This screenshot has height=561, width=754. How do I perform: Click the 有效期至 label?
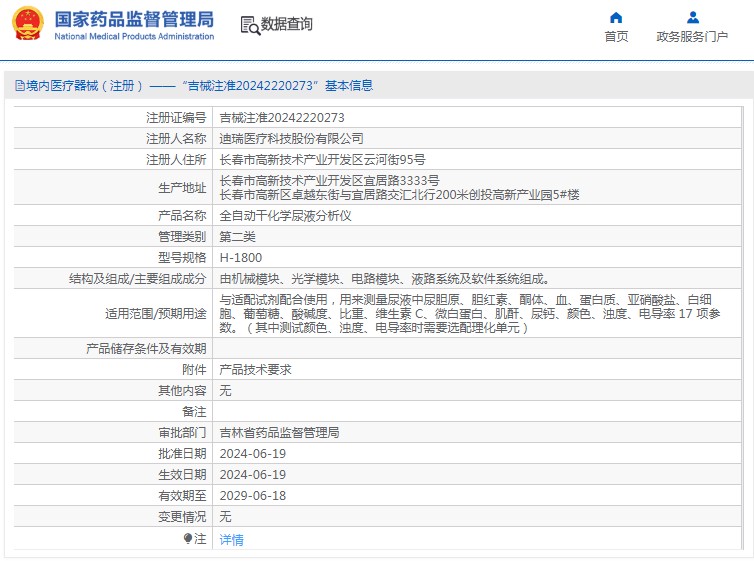point(182,496)
